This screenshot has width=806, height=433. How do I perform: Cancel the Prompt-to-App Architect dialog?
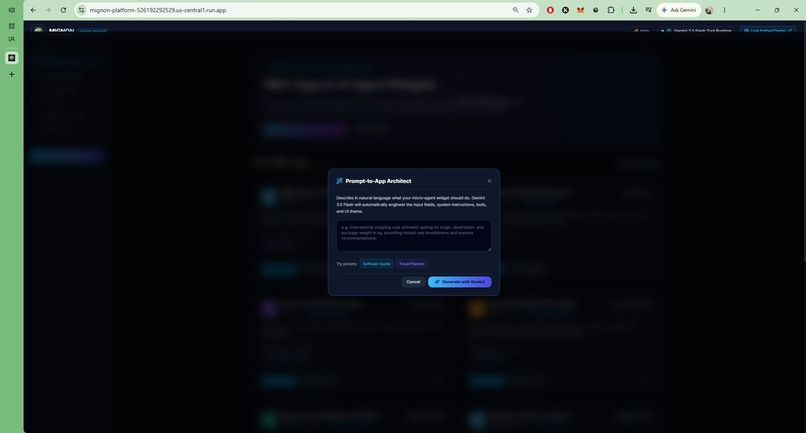(x=413, y=282)
